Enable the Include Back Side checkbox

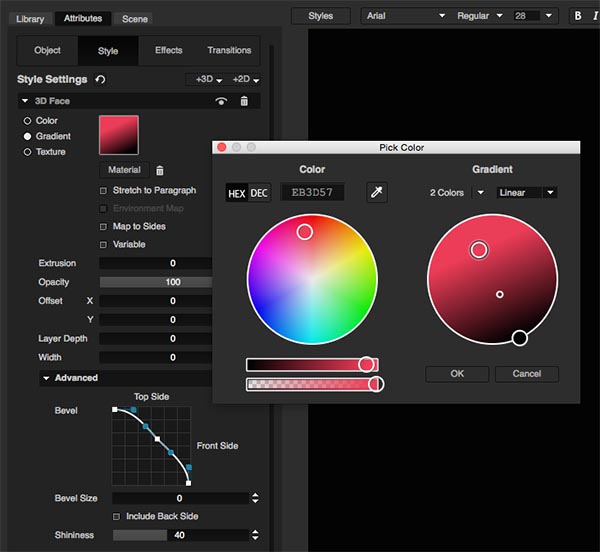coord(117,517)
